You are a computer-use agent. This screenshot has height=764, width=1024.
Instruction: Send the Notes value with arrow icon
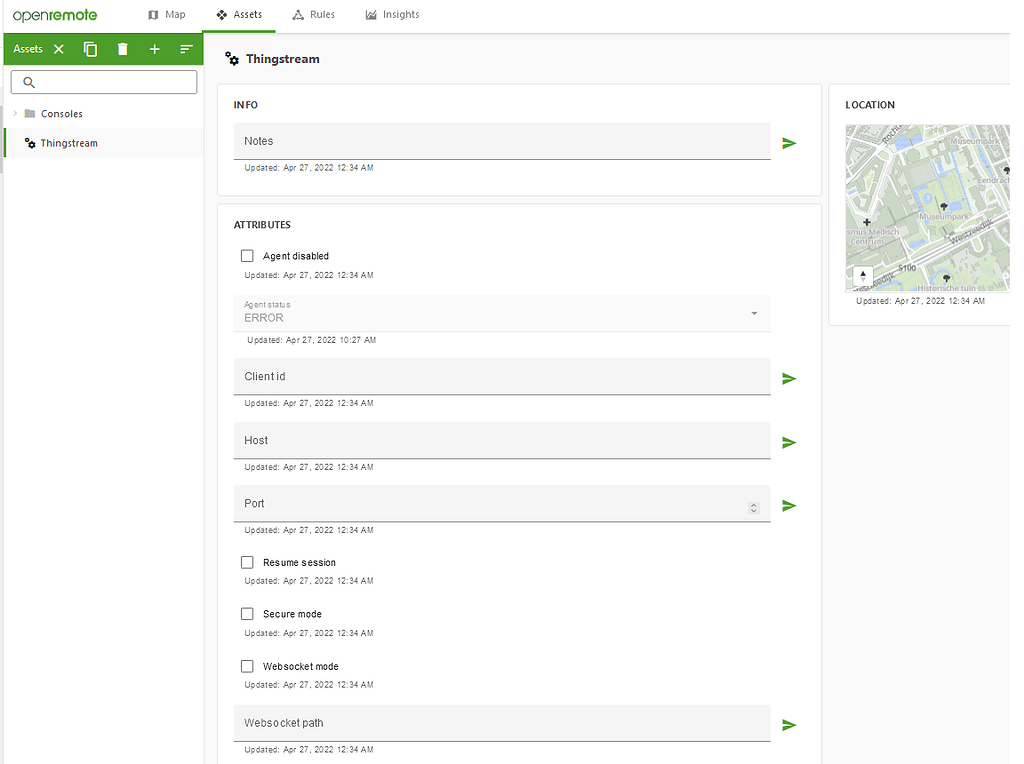coord(789,143)
